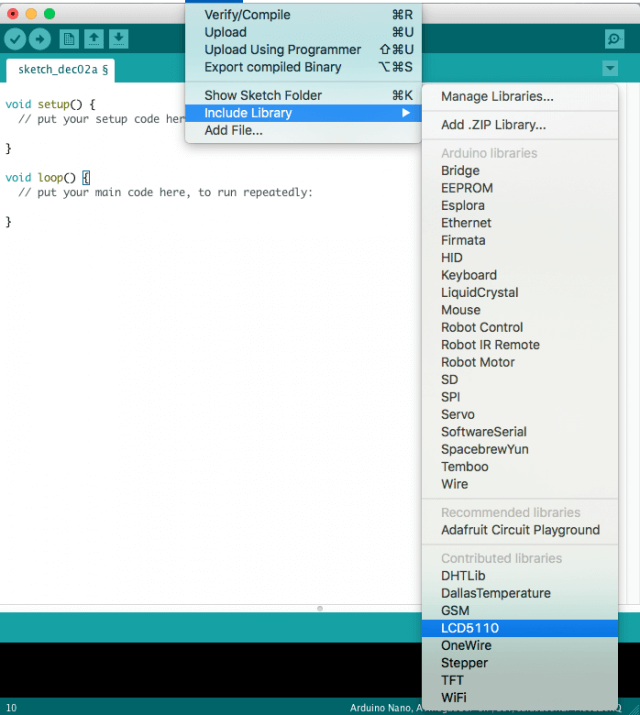Screen dimensions: 640x715
Task: Include the Keyboard library
Action: tap(520, 275)
